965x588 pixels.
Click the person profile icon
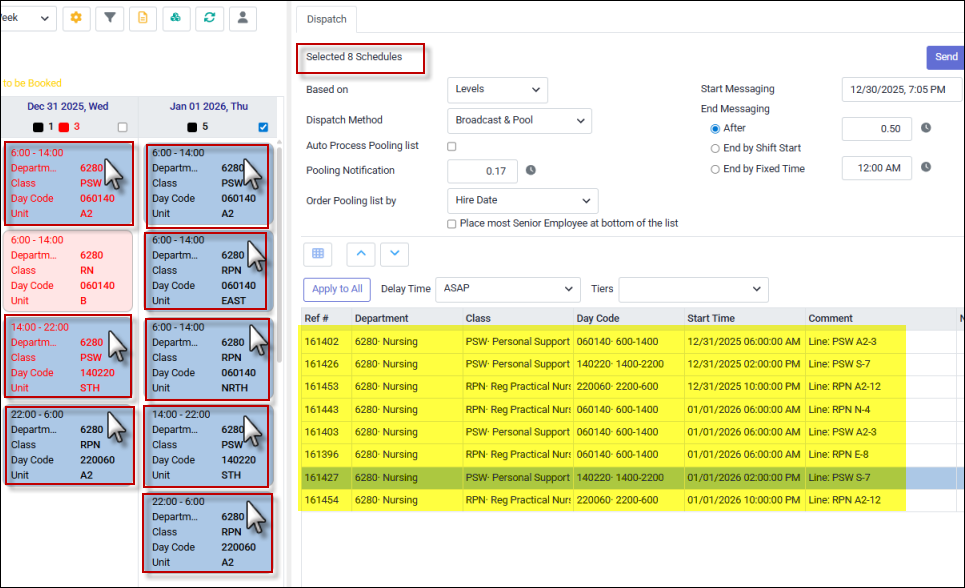tap(242, 18)
